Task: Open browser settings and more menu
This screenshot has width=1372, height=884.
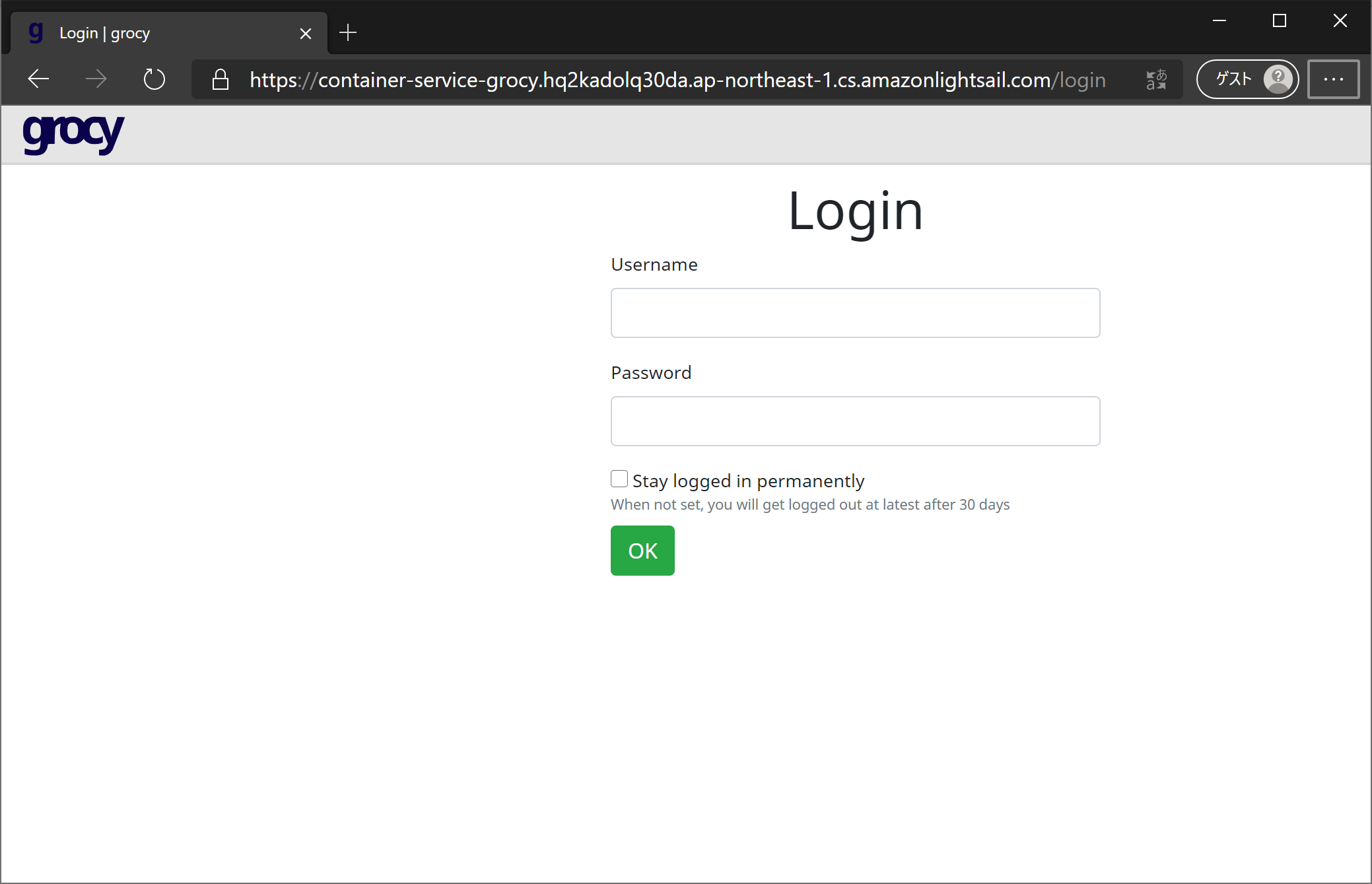Action: (1333, 79)
